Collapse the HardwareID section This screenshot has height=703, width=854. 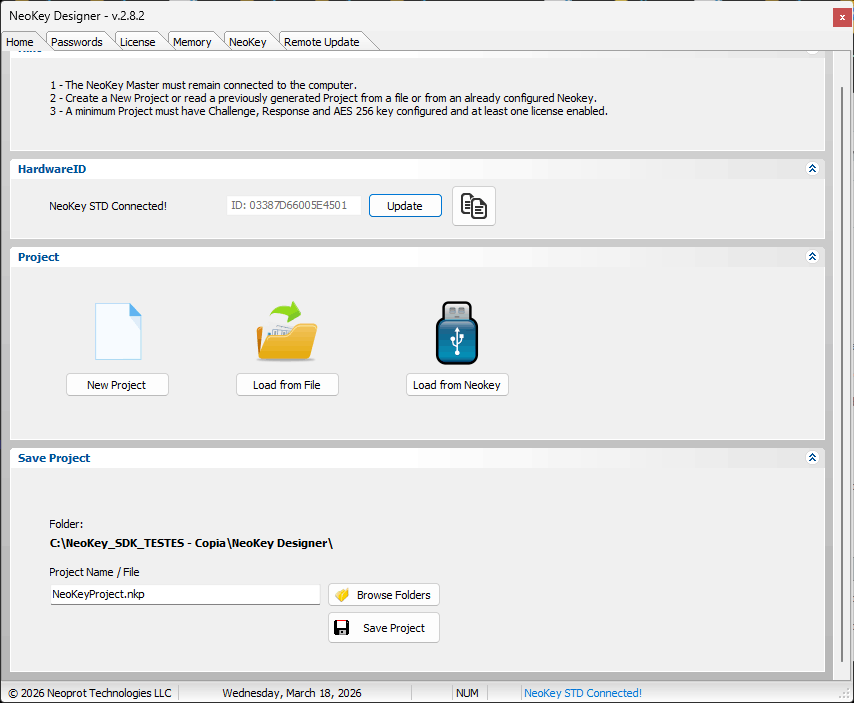812,170
